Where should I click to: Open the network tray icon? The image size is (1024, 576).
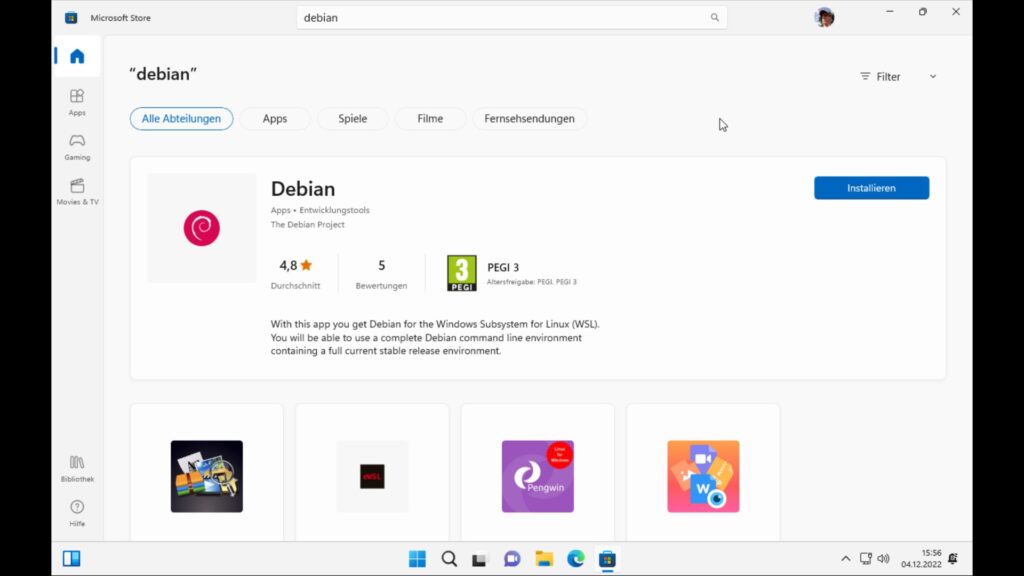pos(866,559)
